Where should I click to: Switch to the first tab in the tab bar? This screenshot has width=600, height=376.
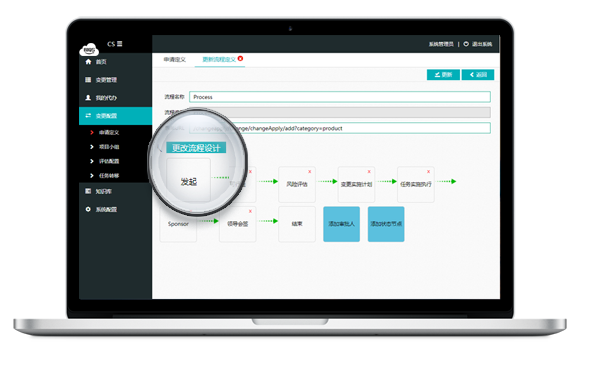point(174,60)
